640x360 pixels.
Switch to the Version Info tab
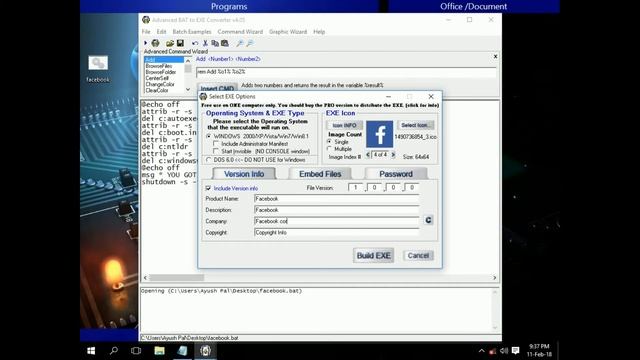click(x=244, y=174)
